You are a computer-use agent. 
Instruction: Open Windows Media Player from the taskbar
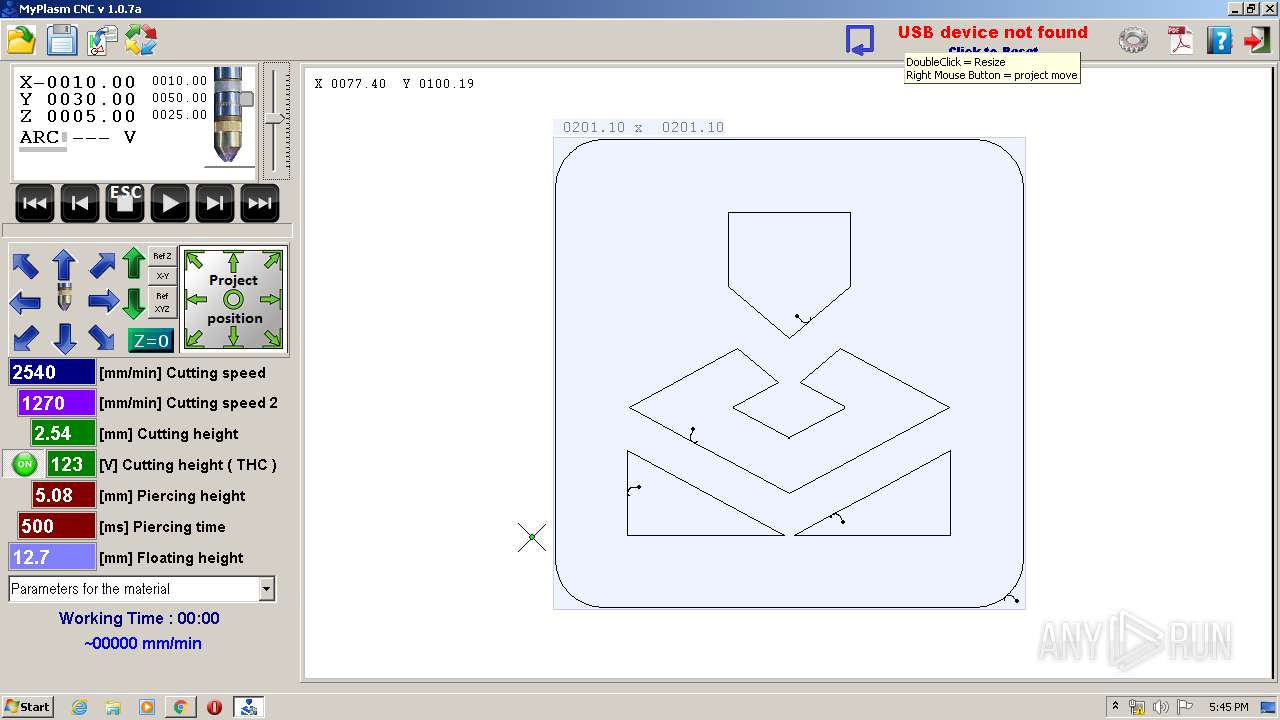pyautogui.click(x=147, y=707)
